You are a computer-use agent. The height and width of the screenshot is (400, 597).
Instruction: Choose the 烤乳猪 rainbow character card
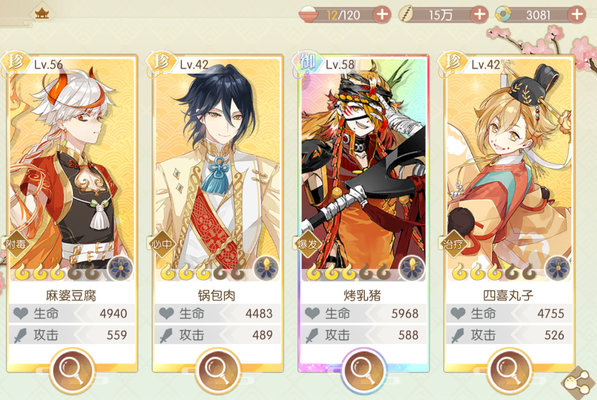click(364, 213)
